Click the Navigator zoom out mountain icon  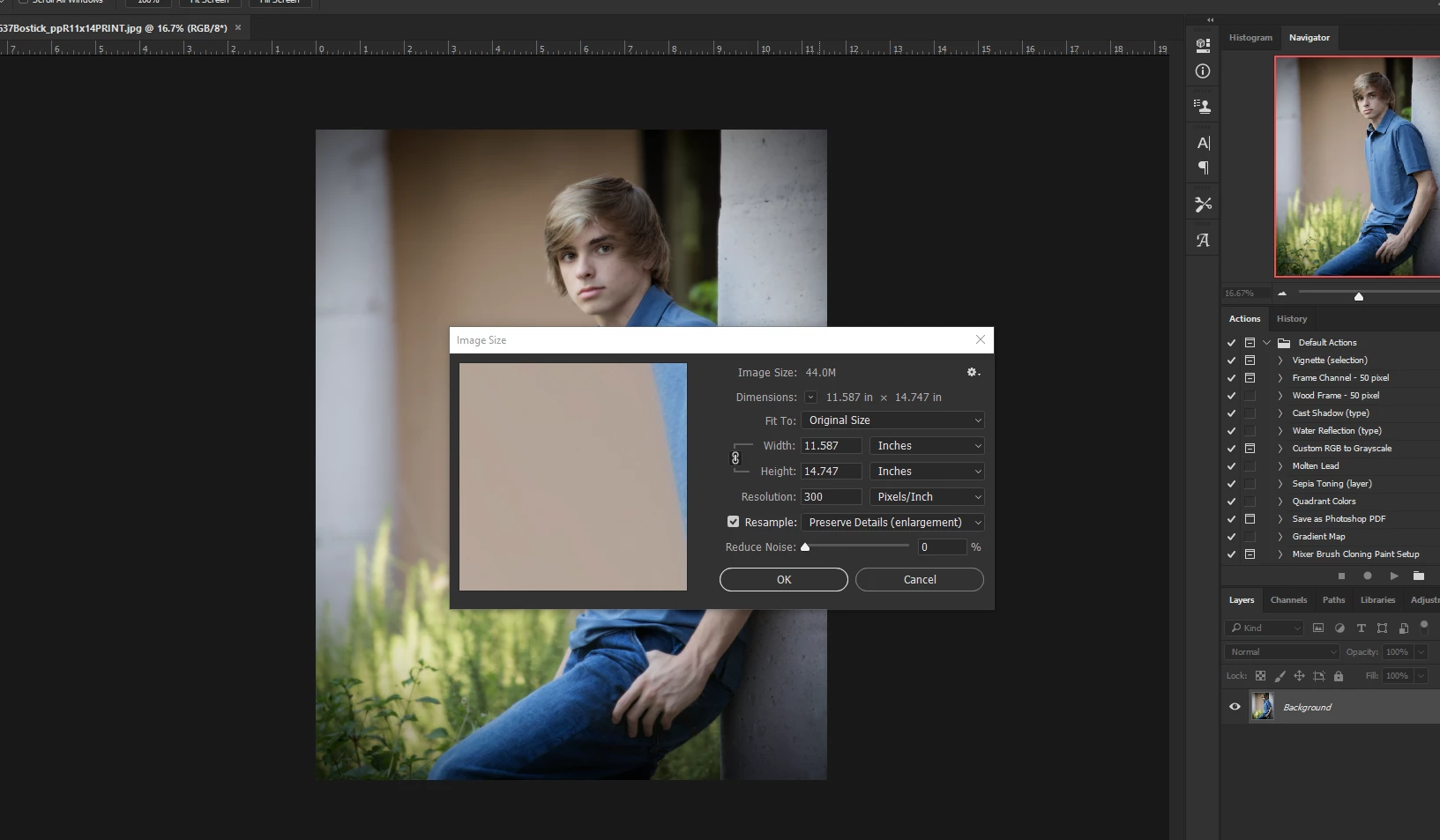coord(1282,294)
